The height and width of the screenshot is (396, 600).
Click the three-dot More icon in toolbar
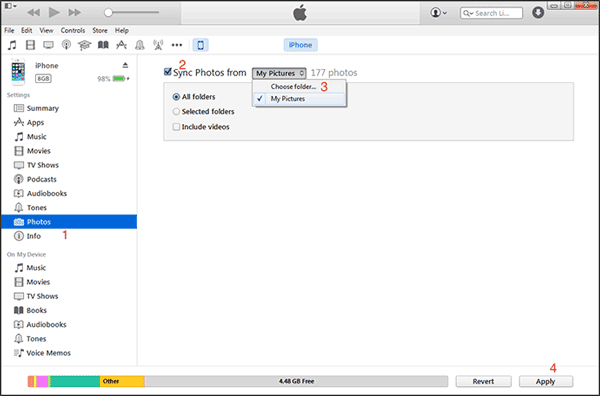click(177, 45)
